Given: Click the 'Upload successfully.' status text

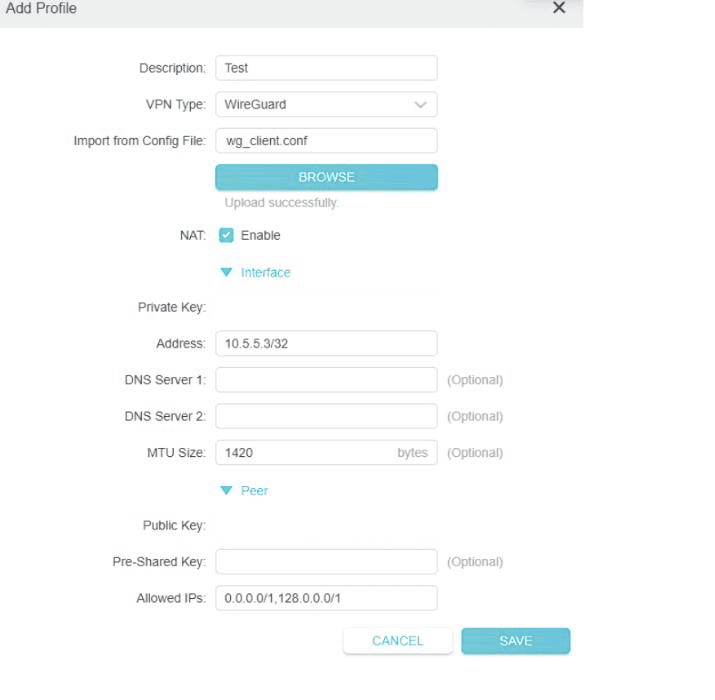Looking at the screenshot, I should click(x=281, y=202).
